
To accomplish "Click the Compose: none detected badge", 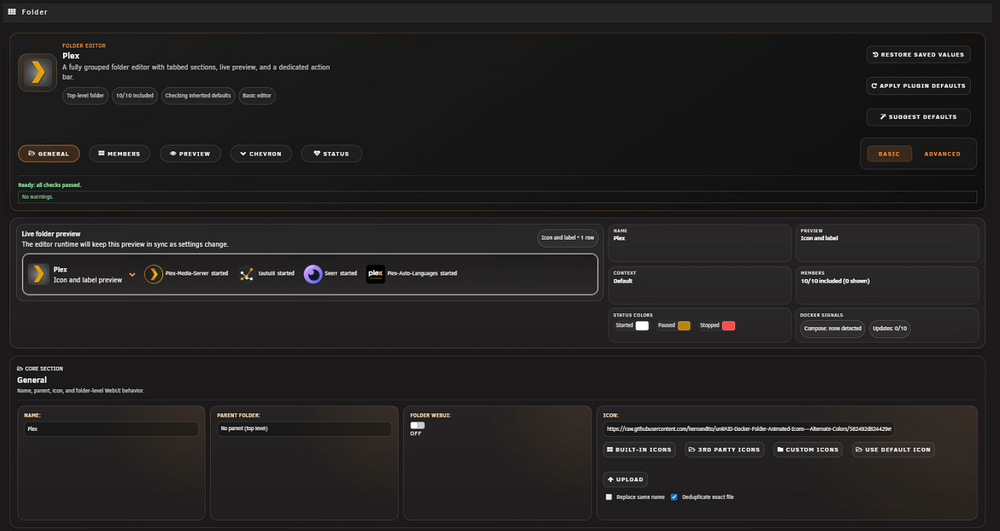I will tap(832, 328).
